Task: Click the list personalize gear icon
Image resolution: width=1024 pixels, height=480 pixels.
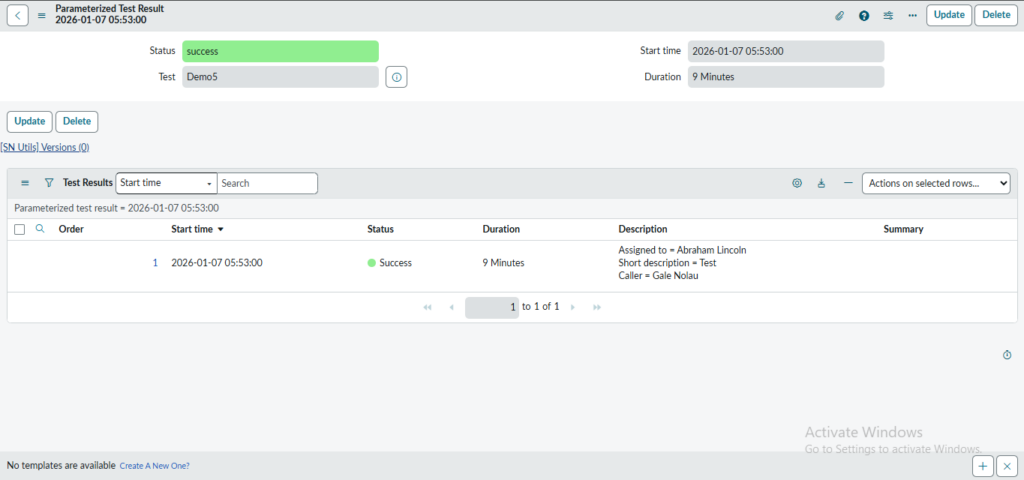Action: point(797,183)
